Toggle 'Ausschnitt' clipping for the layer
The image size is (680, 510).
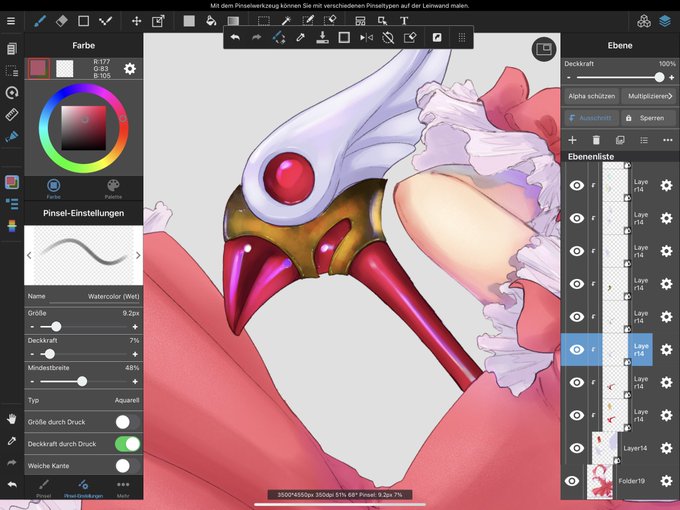point(592,118)
